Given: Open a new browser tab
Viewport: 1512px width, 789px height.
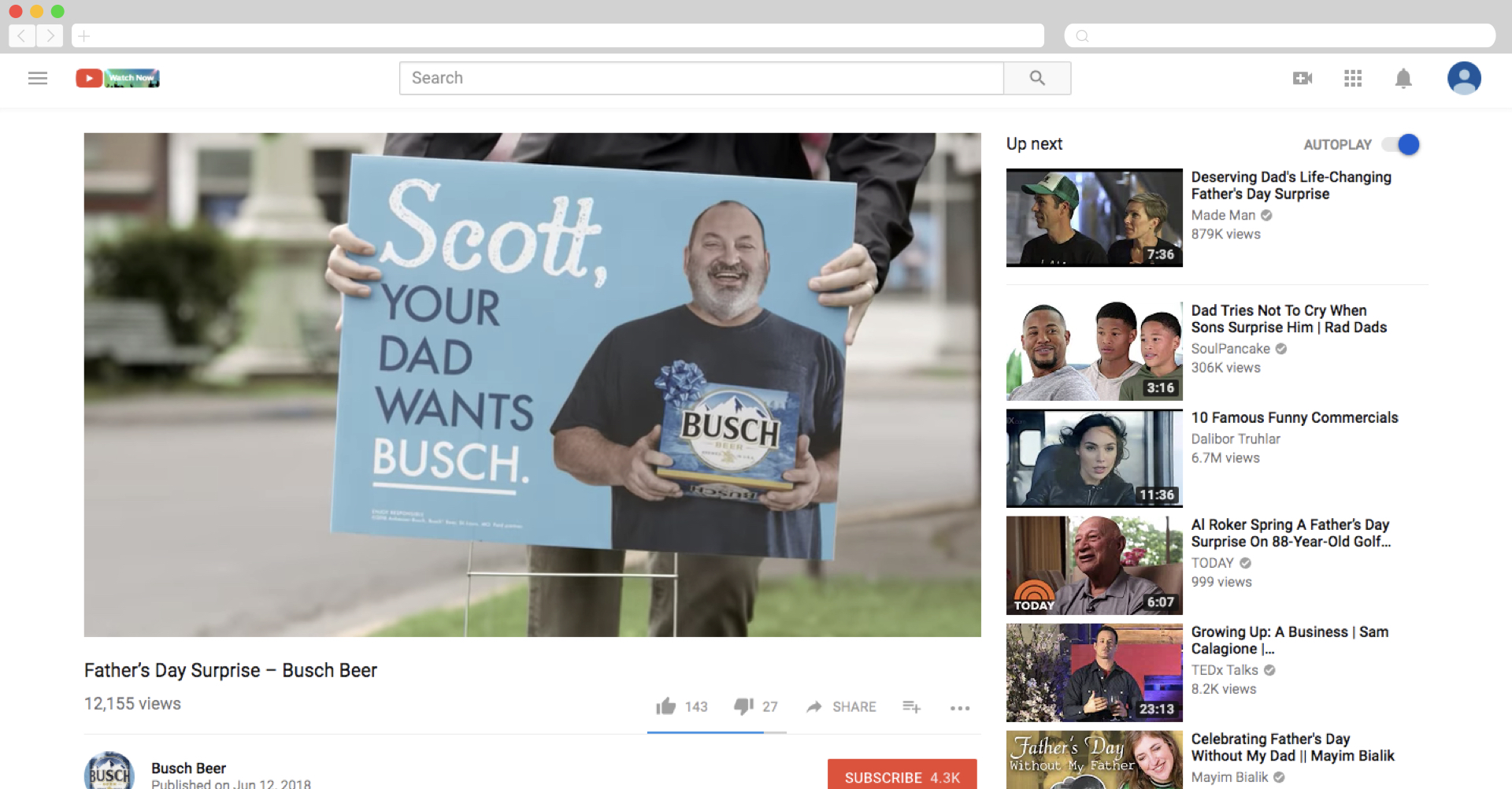Looking at the screenshot, I should pos(83,35).
